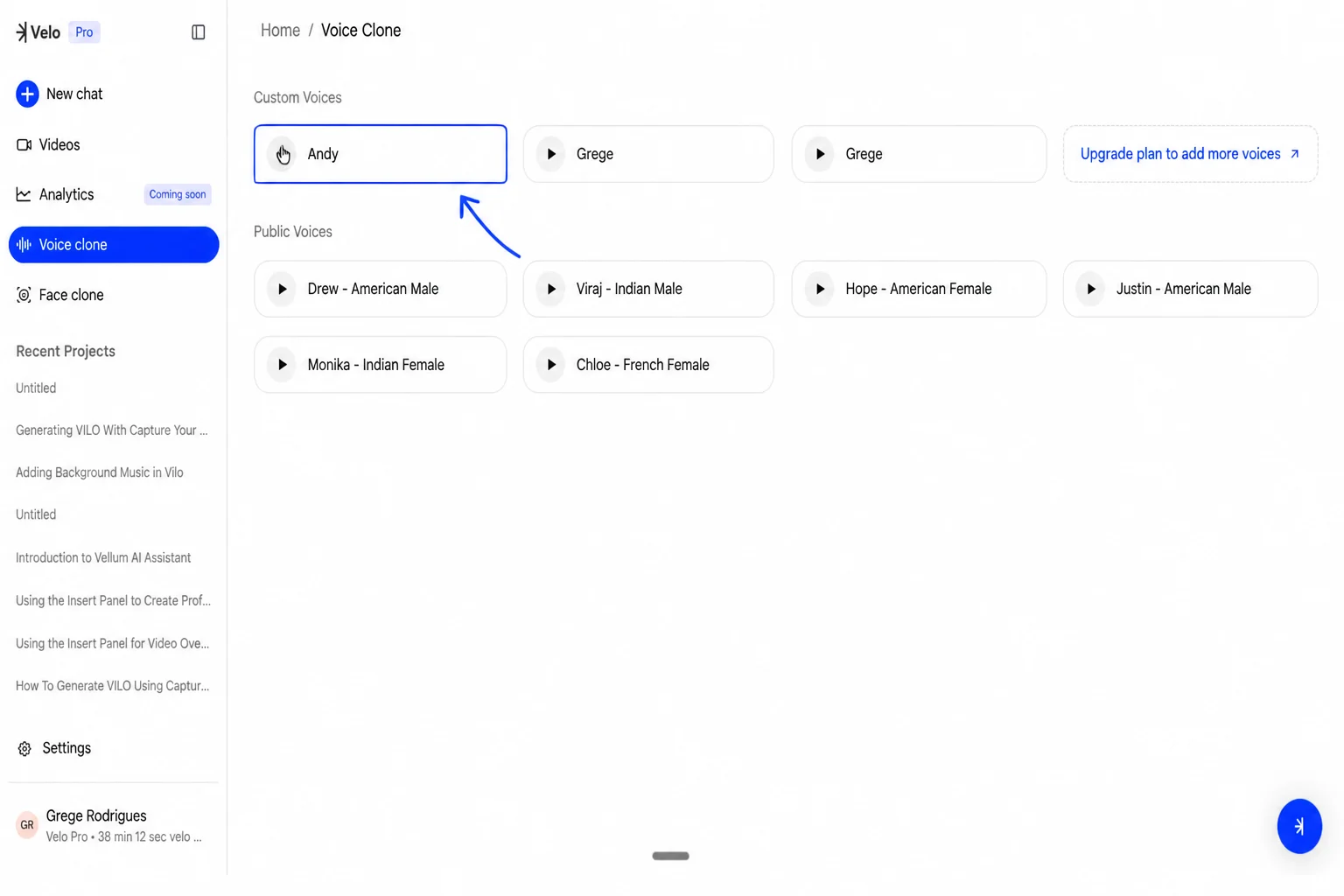Screen dimensions: 1344x896
Task: Click the Pro plan badge
Action: pos(84,32)
